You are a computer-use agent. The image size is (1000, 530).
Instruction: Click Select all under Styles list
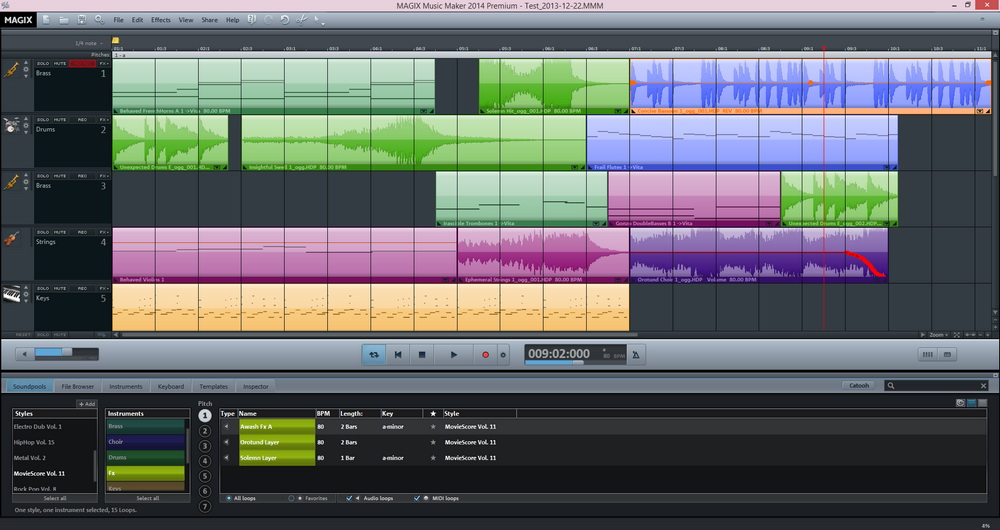tap(55, 498)
